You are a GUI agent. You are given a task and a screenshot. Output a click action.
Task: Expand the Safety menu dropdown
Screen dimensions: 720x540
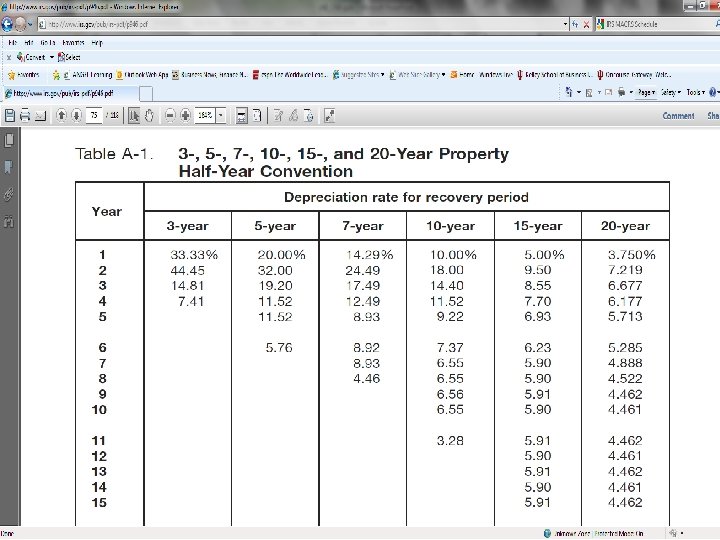(670, 92)
